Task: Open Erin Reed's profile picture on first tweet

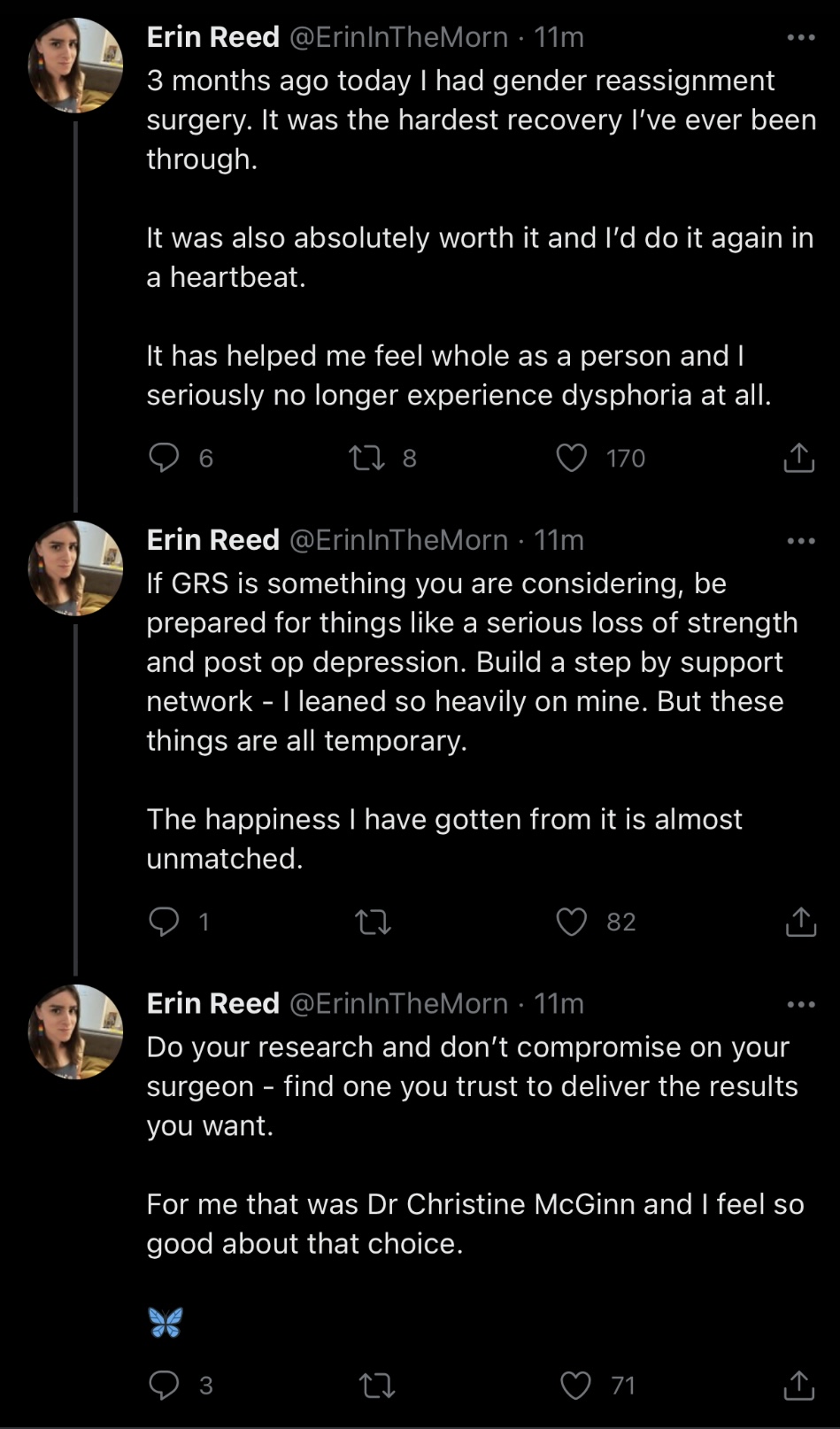Action: click(x=75, y=66)
